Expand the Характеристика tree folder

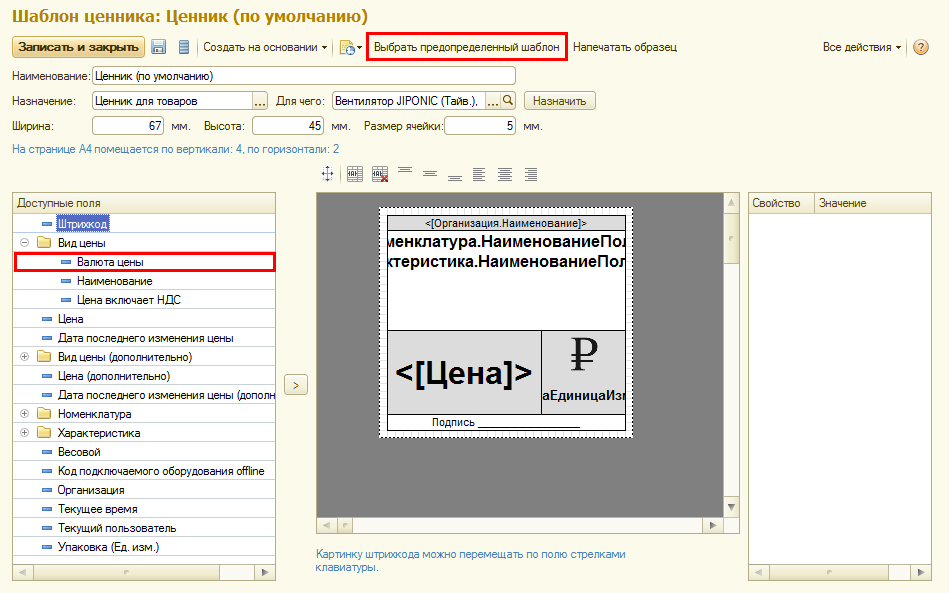(x=24, y=433)
